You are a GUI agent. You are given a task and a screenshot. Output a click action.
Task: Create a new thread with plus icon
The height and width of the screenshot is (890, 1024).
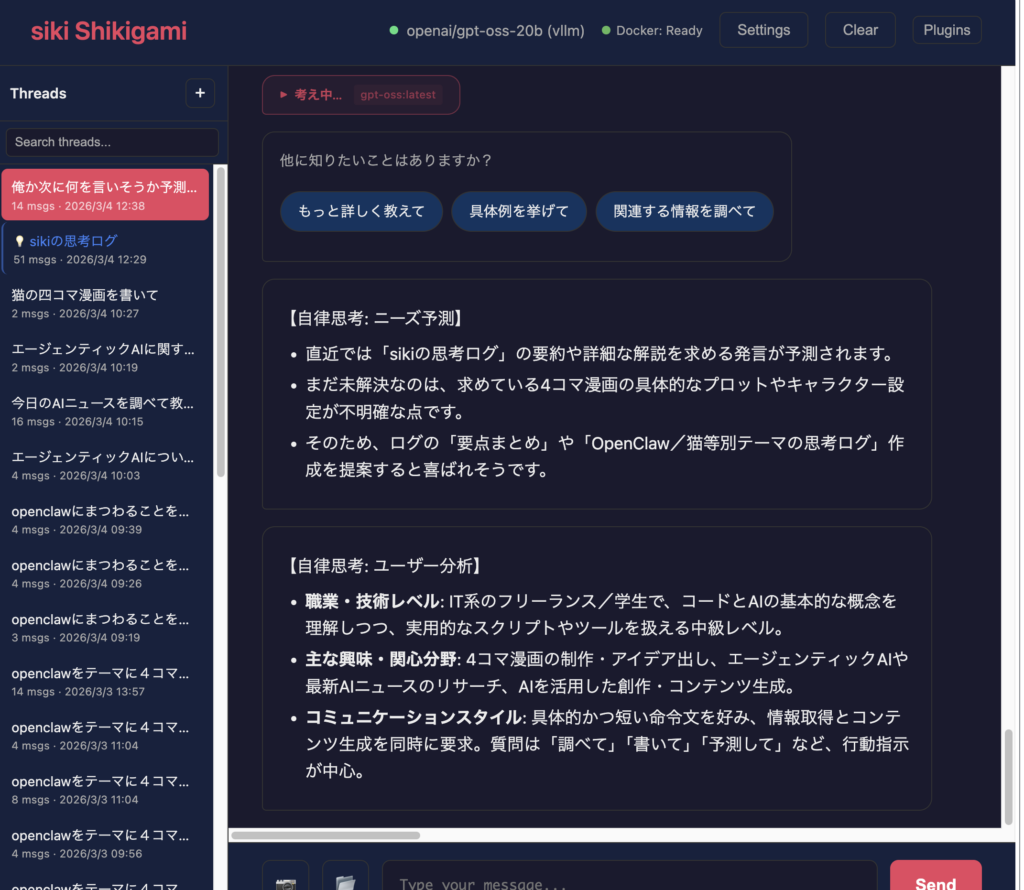click(200, 93)
